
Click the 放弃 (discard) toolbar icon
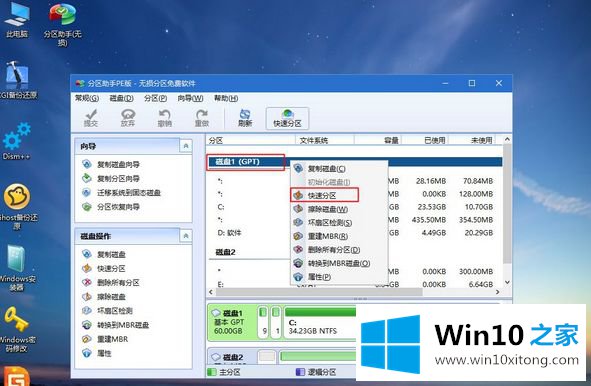pos(128,118)
